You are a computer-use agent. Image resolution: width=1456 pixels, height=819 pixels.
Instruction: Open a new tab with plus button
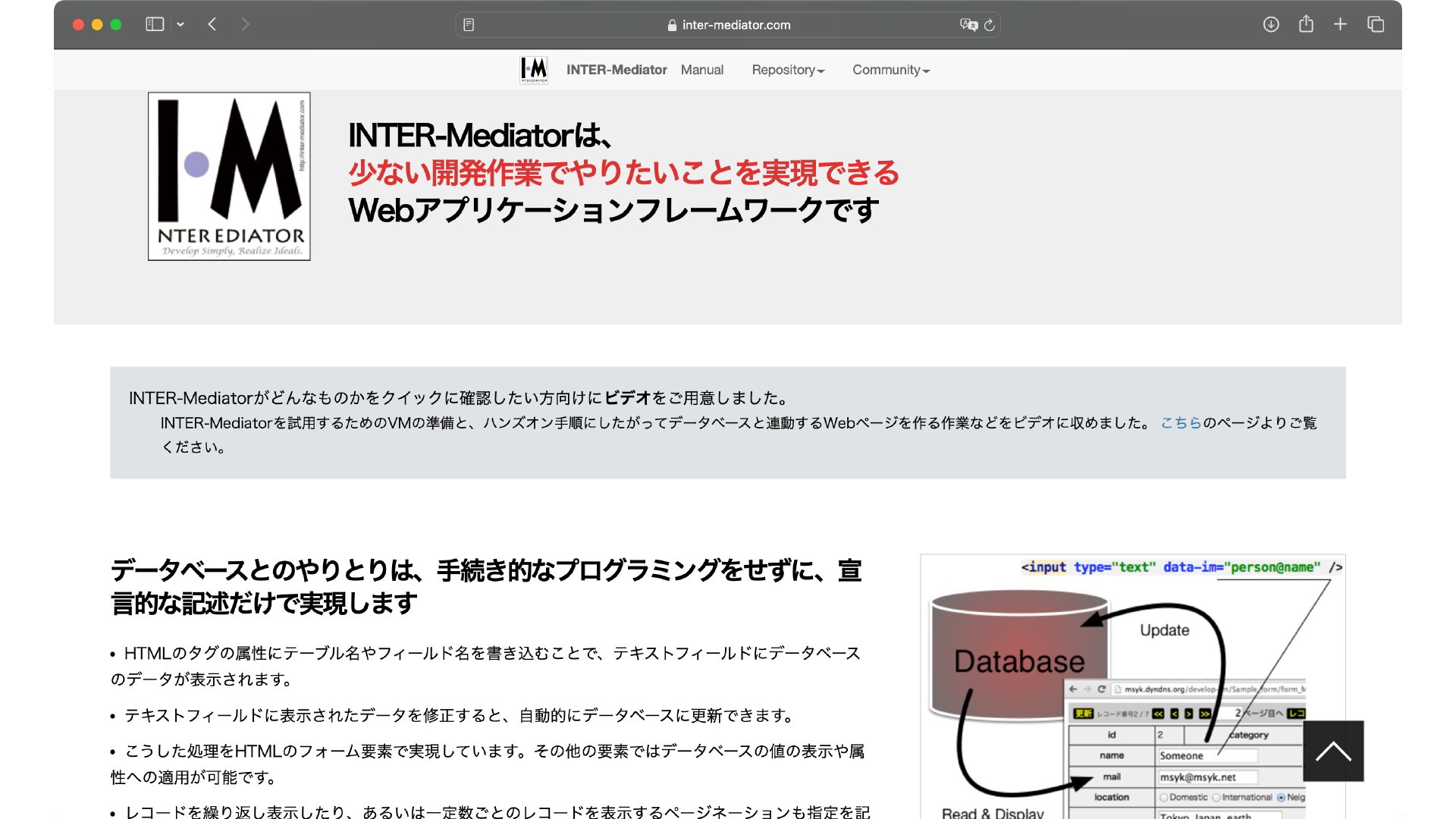click(x=1341, y=24)
